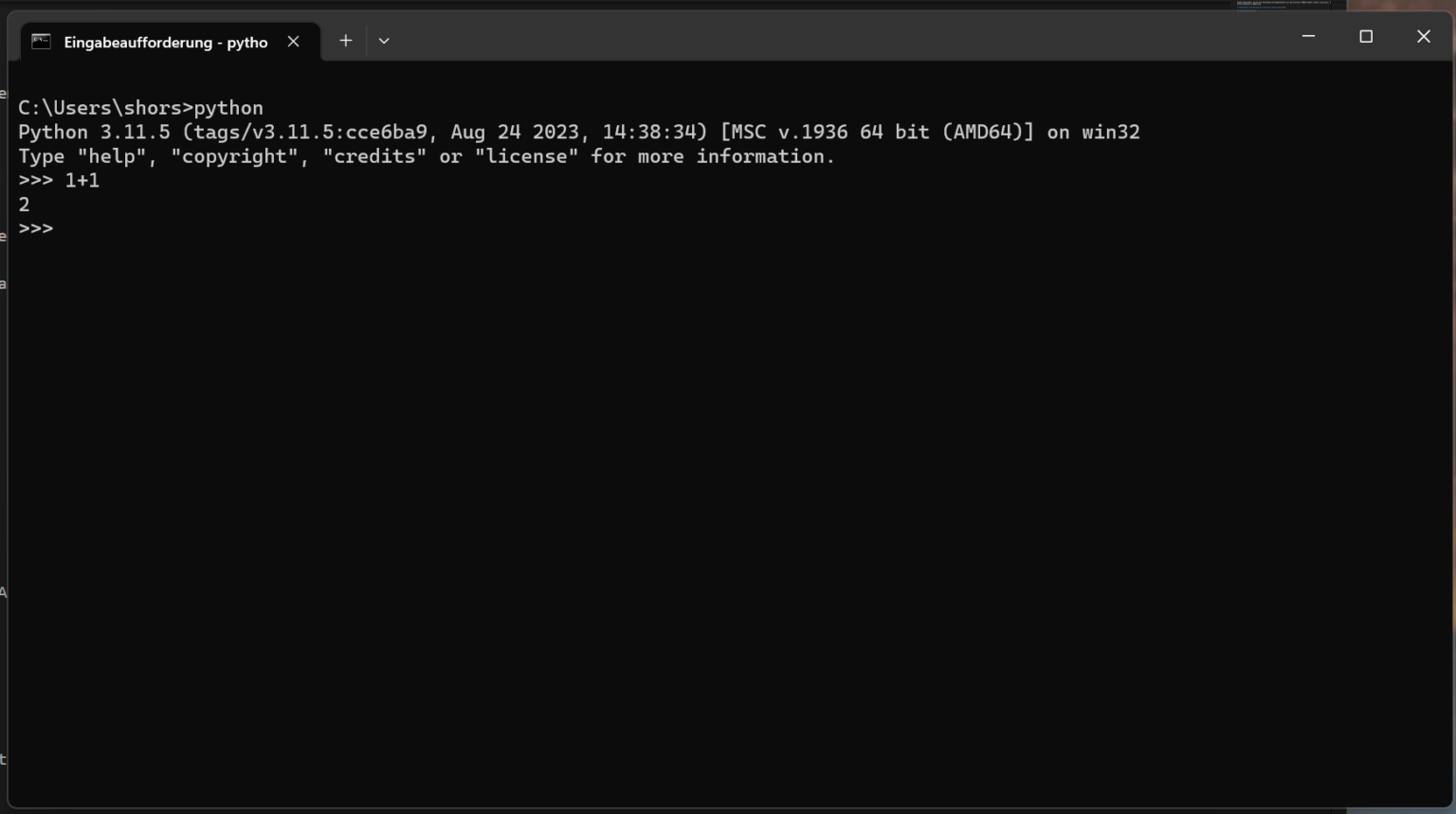Click the python command text
The height and width of the screenshot is (814, 1456).
tap(229, 107)
